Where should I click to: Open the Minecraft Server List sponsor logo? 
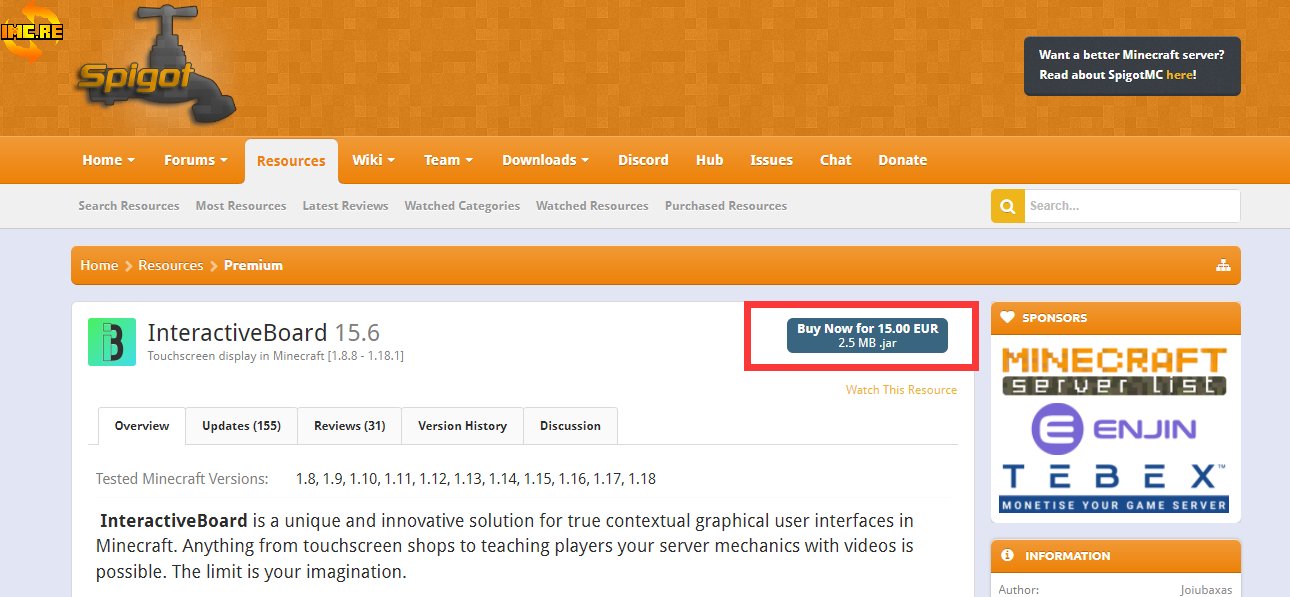pyautogui.click(x=1114, y=371)
